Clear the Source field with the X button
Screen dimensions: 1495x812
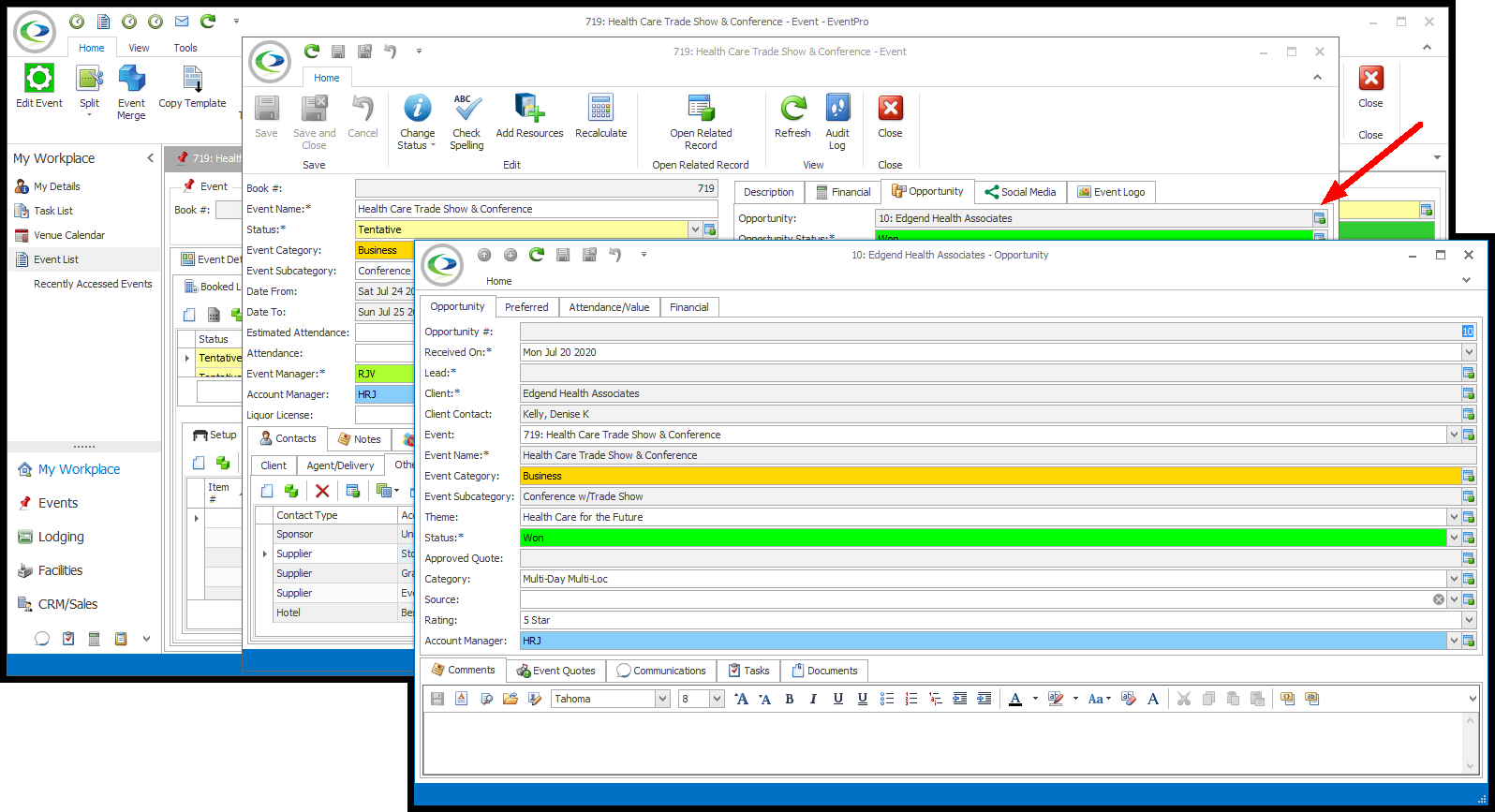1439,599
